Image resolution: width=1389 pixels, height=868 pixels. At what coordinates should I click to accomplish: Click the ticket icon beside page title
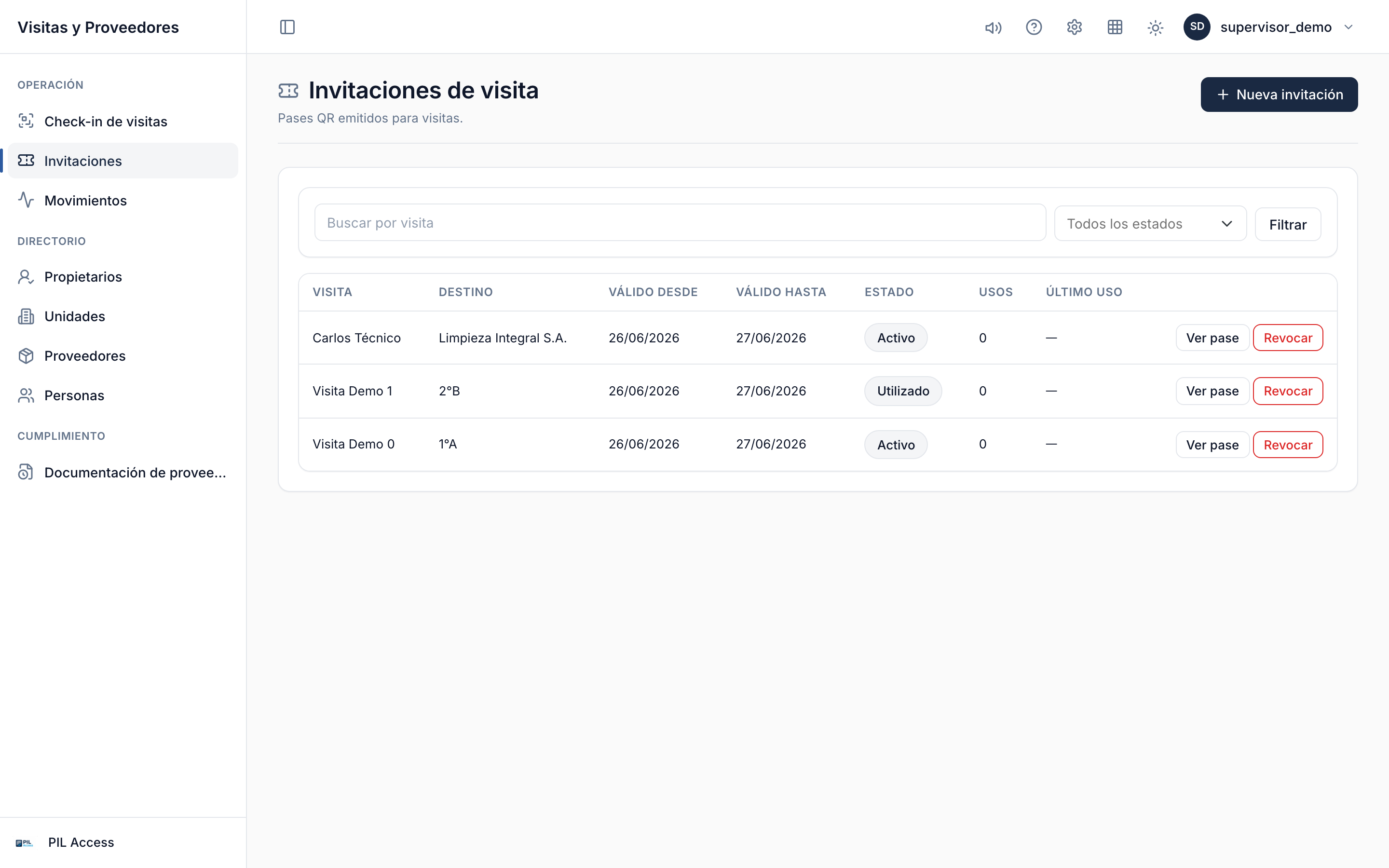pos(288,91)
